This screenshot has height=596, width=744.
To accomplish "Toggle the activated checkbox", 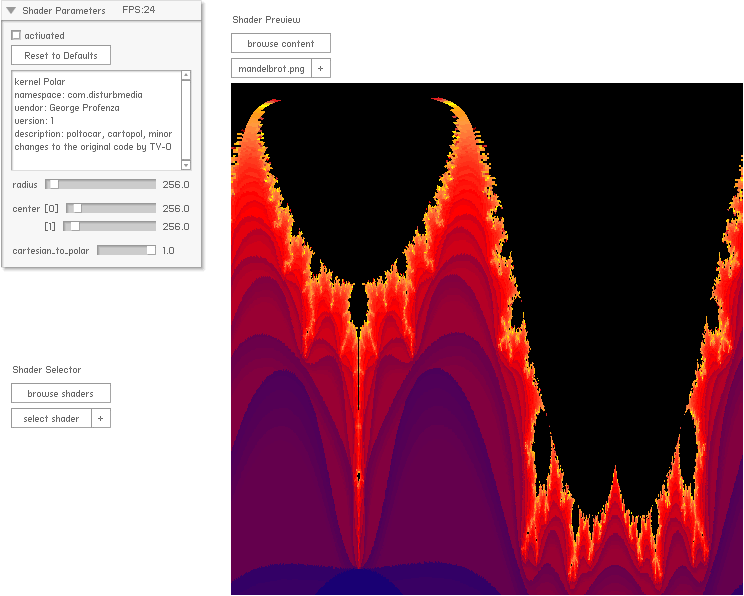I will 16,36.
